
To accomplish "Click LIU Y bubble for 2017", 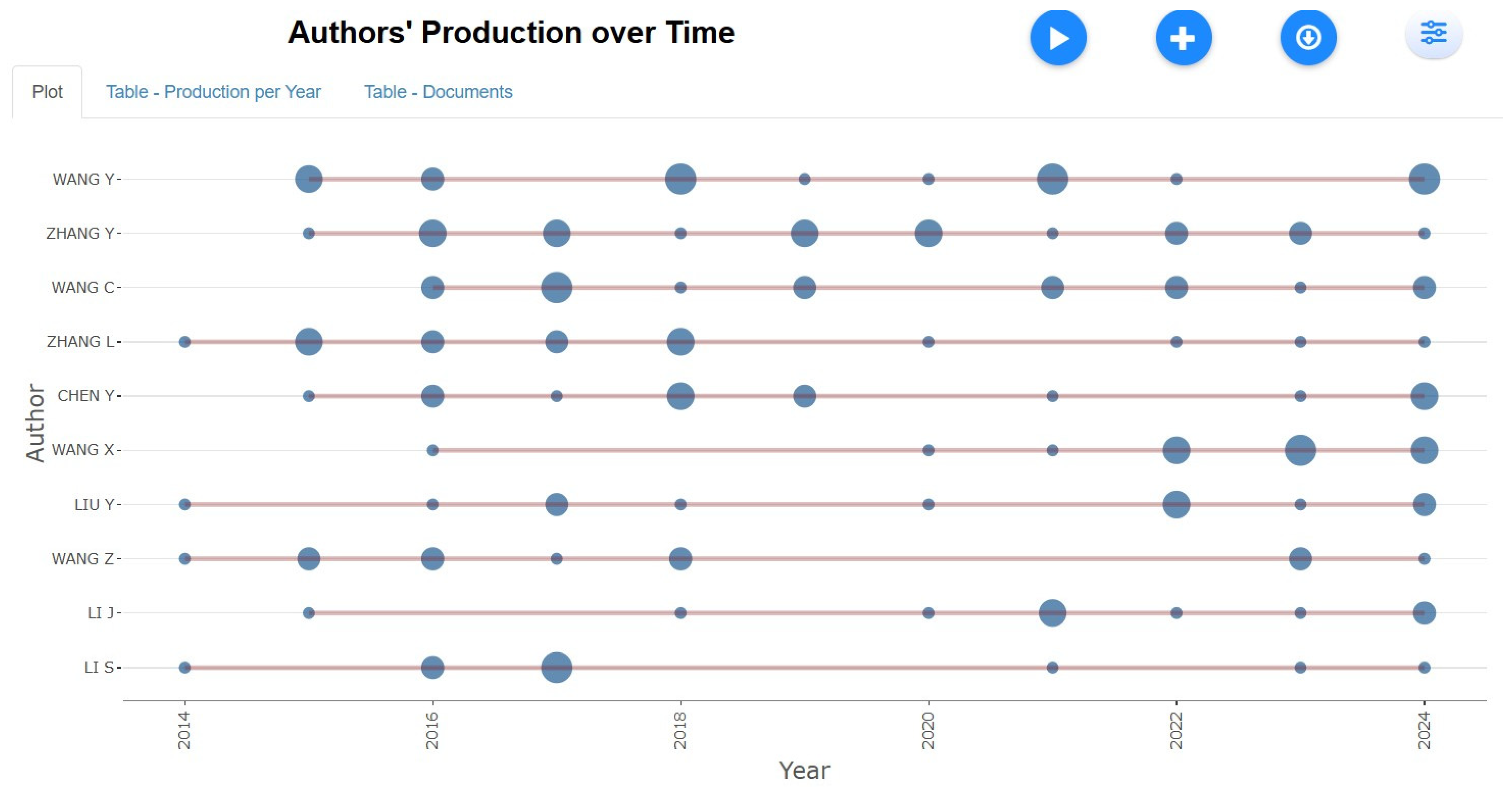I will tap(556, 504).
